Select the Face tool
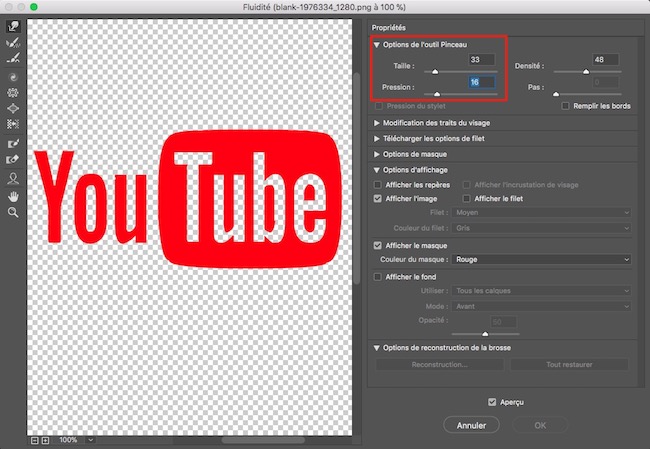Viewport: 650px width, 449px height. (13, 178)
